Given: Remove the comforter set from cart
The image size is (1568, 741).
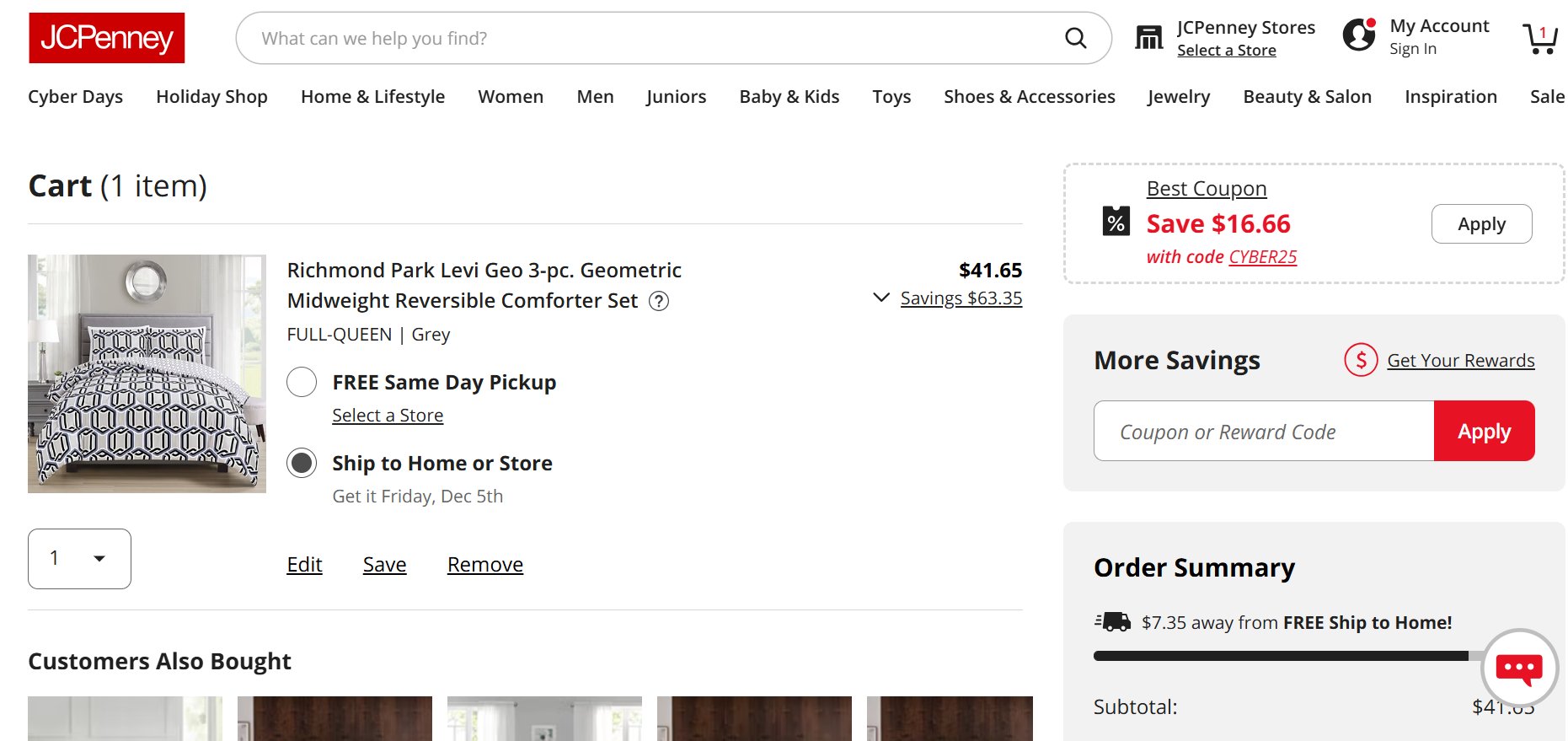Looking at the screenshot, I should [x=484, y=565].
